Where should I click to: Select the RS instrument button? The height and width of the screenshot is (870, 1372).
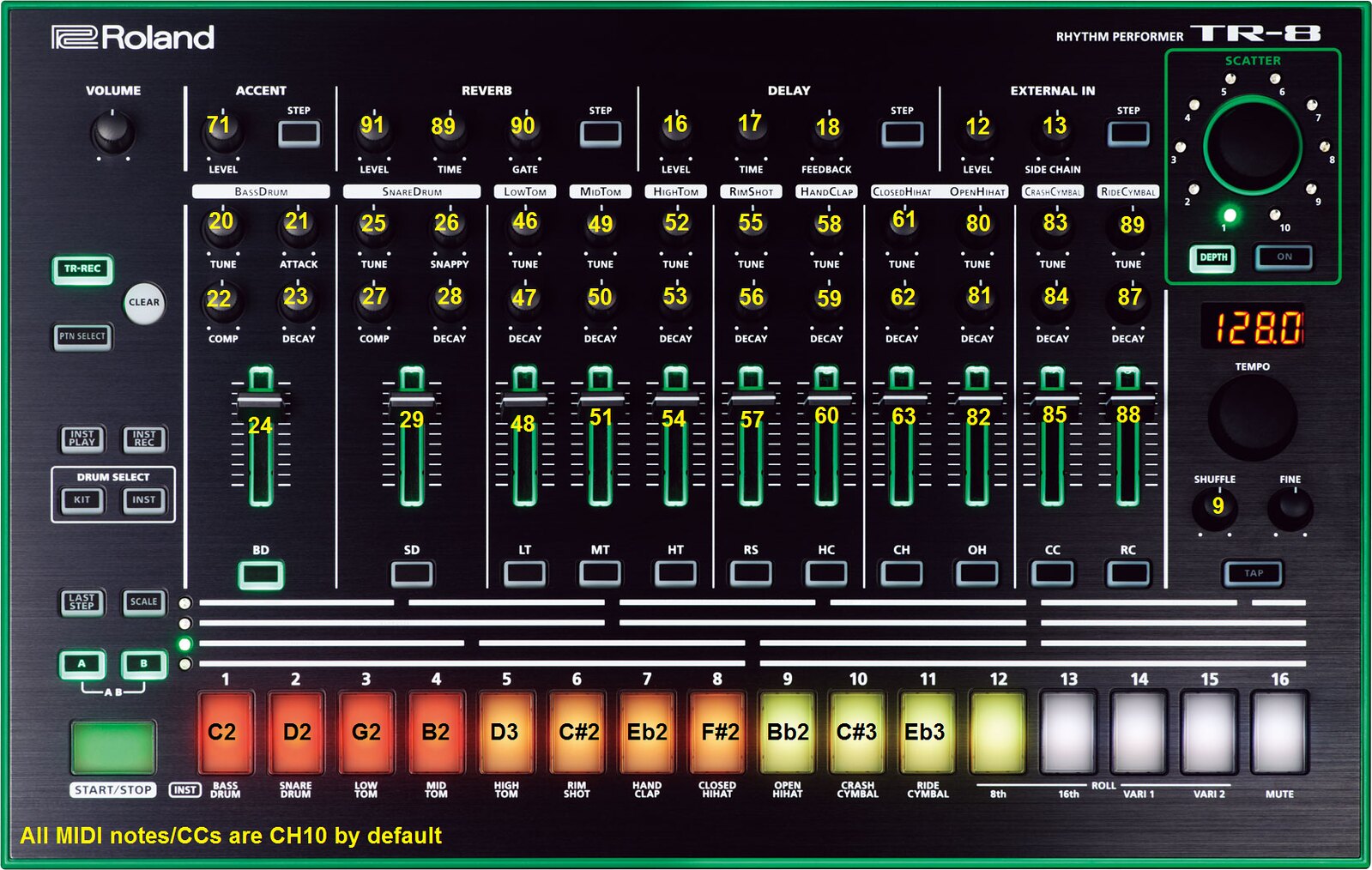pyautogui.click(x=752, y=574)
